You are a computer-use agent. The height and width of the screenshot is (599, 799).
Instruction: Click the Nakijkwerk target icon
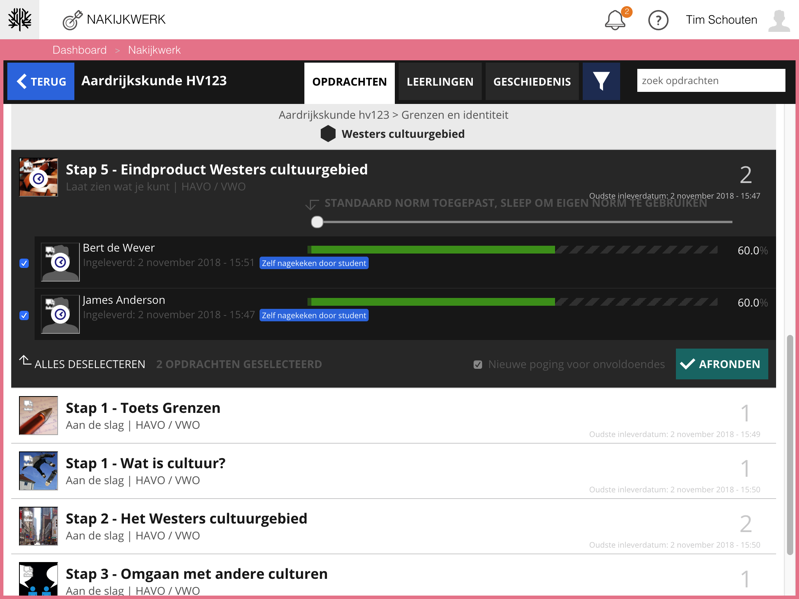(72, 20)
